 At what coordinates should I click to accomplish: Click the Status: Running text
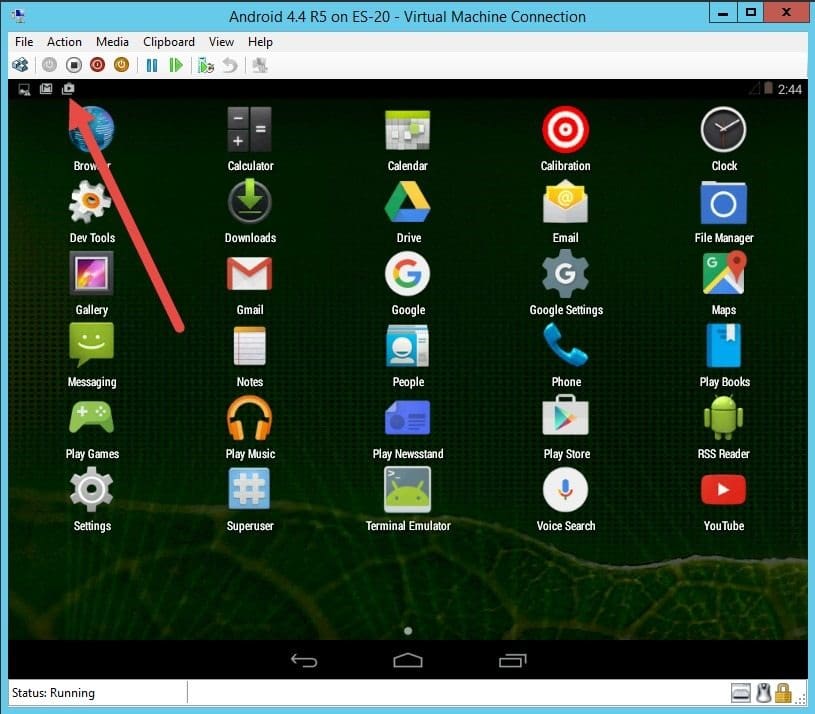54,693
